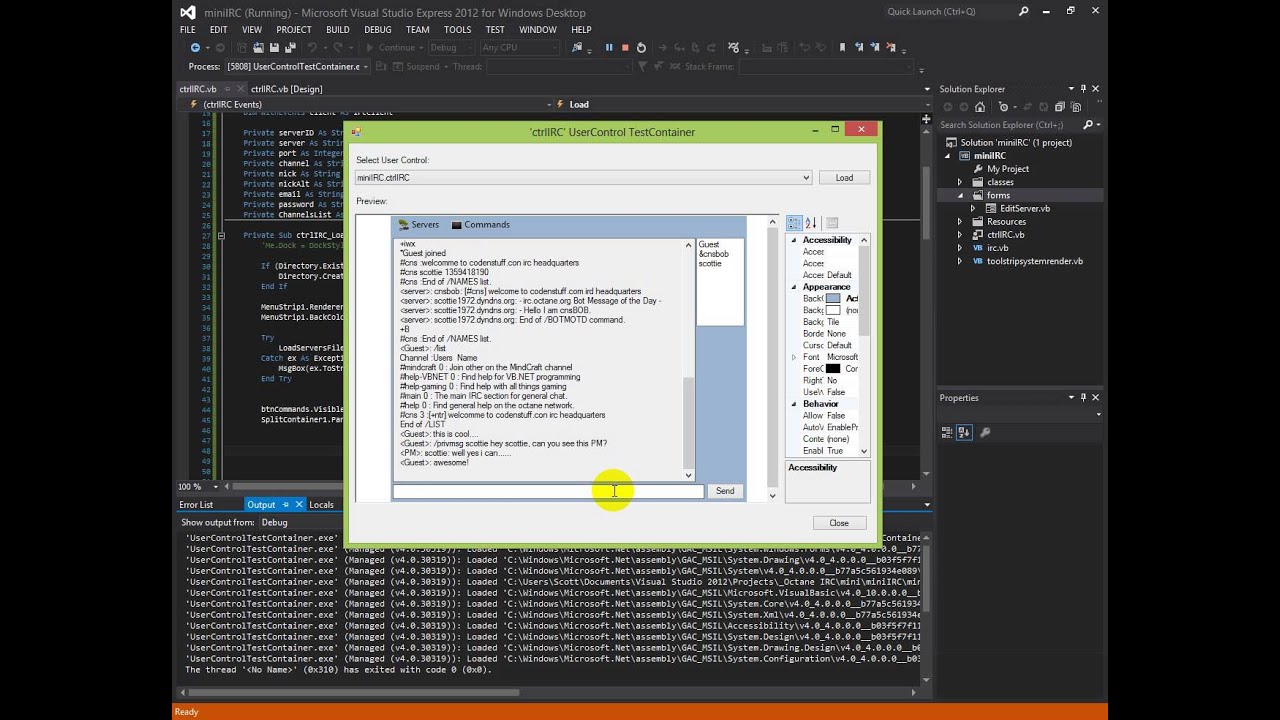Click the Visual Studio logo icon
The image size is (1280, 720).
[x=188, y=12]
